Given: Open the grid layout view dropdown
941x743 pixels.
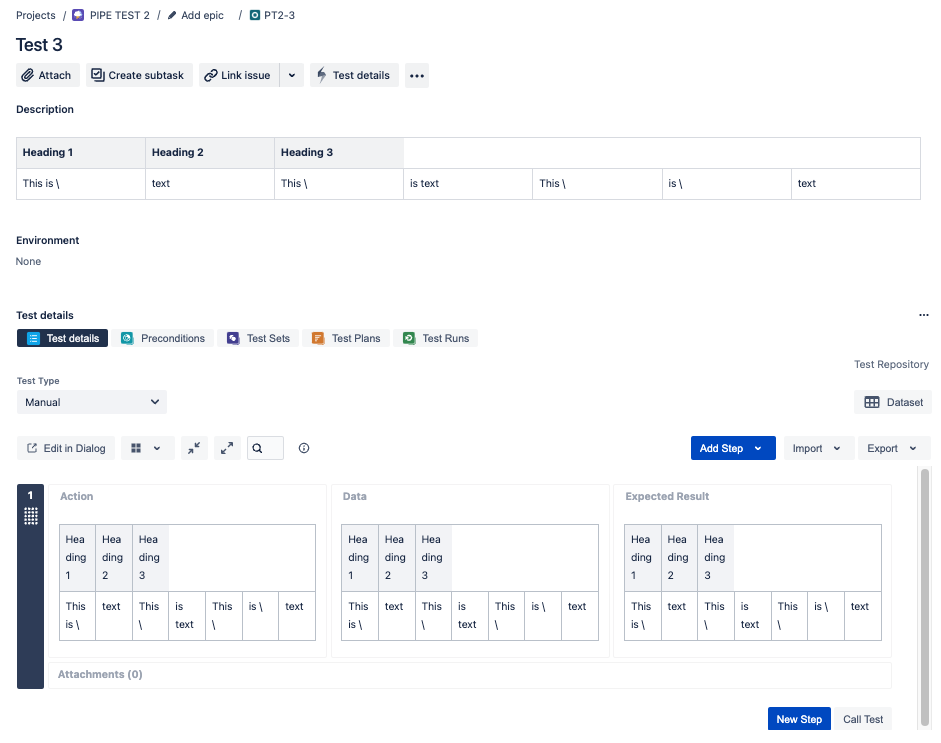Looking at the screenshot, I should click(x=147, y=448).
